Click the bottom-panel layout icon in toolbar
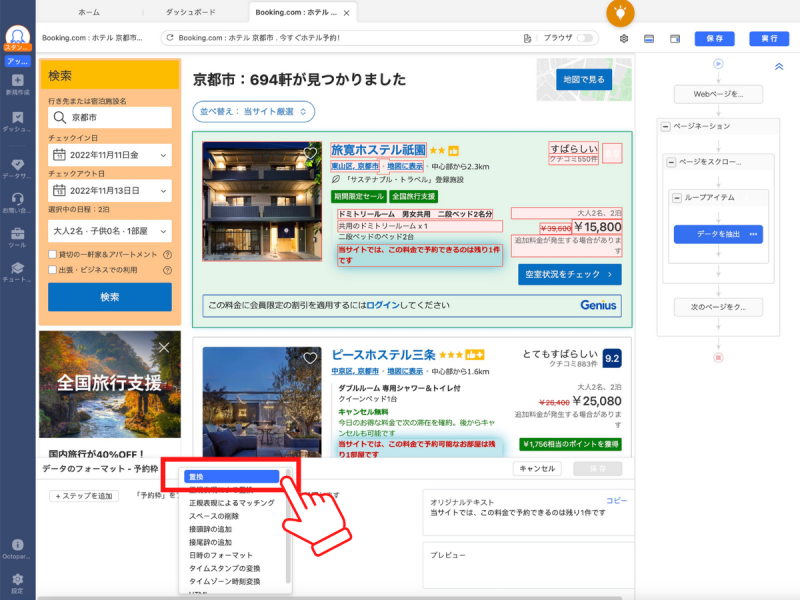 (x=649, y=39)
